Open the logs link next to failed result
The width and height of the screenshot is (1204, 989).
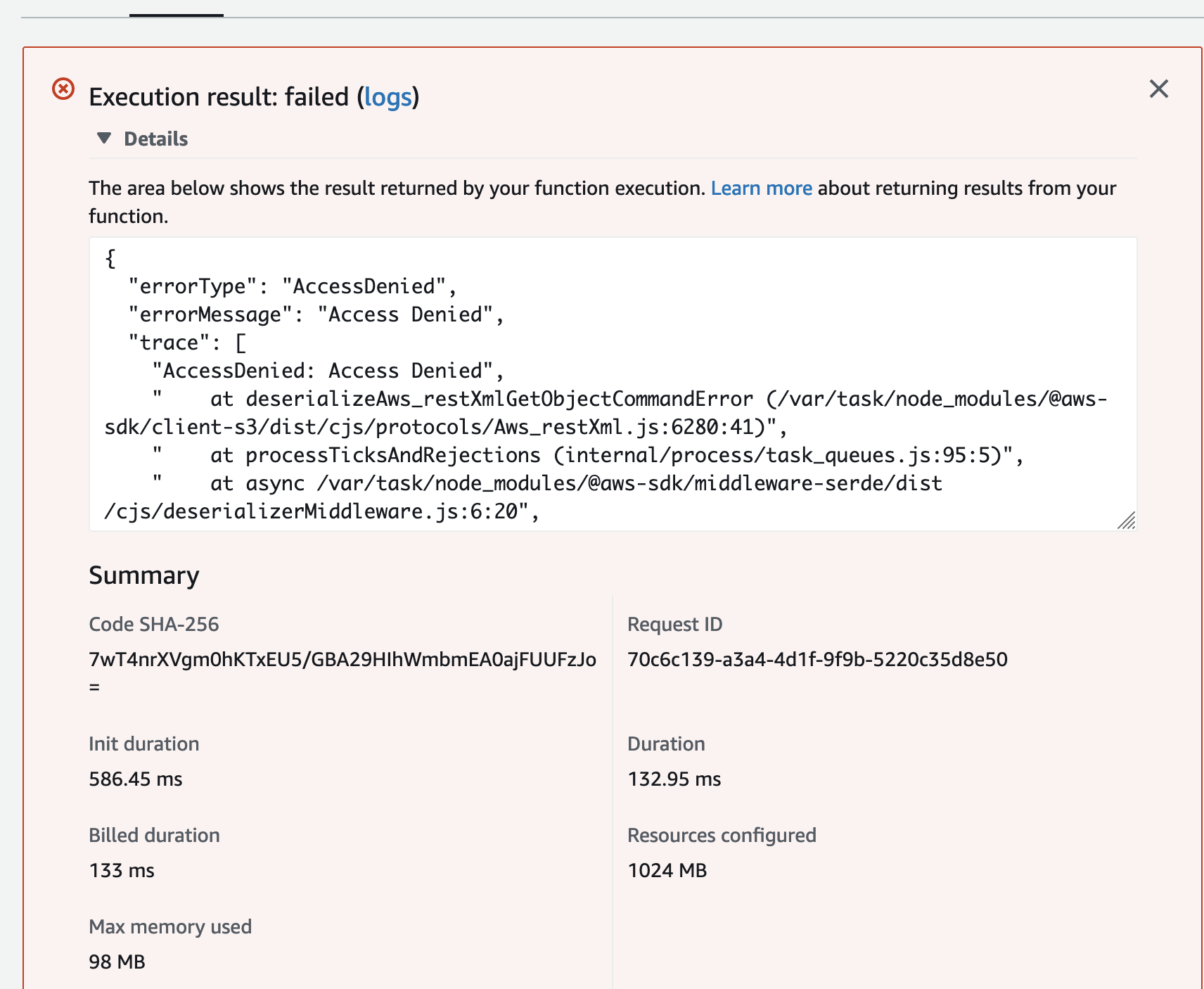[x=388, y=98]
